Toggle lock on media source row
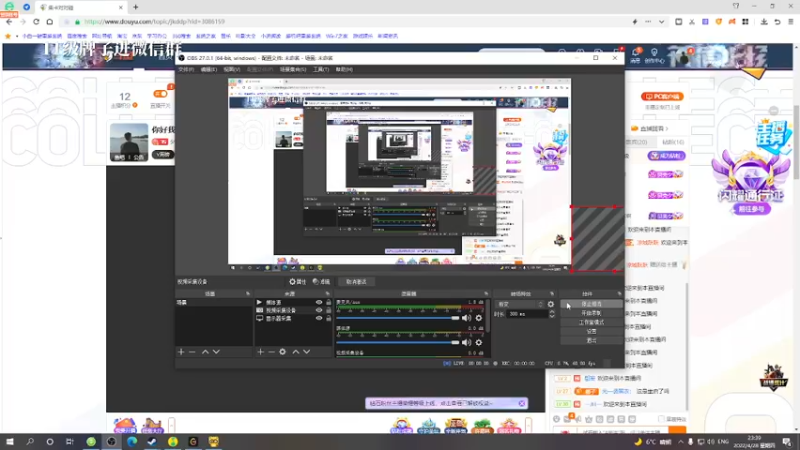Image resolution: width=800 pixels, height=450 pixels. pos(328,303)
